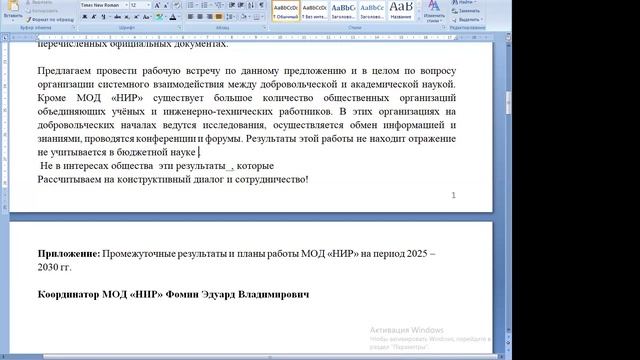
Task: Clear formatting with the eraser icon
Action: coord(177,5)
